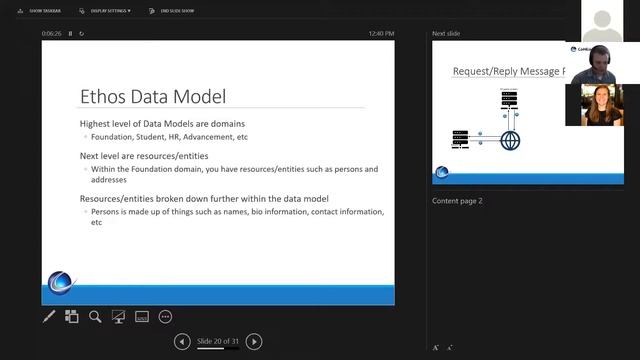This screenshot has width=640, height=360.
Task: Toggle subtitles button
Action: pyautogui.click(x=142, y=317)
